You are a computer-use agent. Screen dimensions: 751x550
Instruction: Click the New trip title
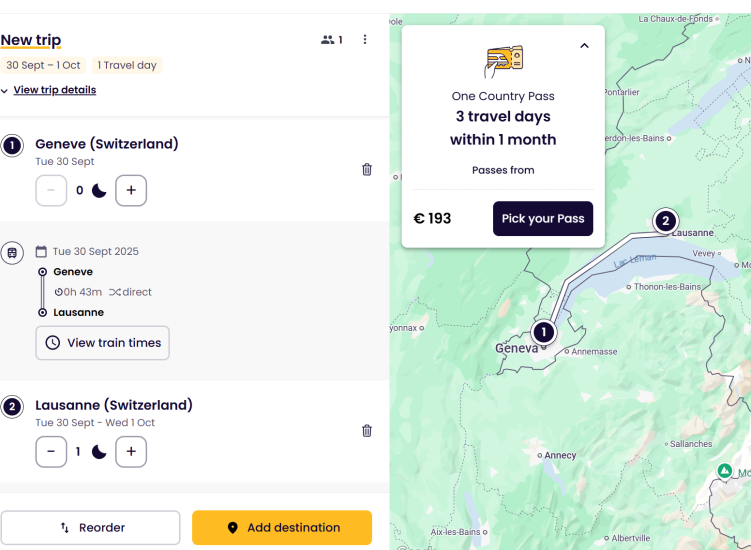tap(31, 40)
